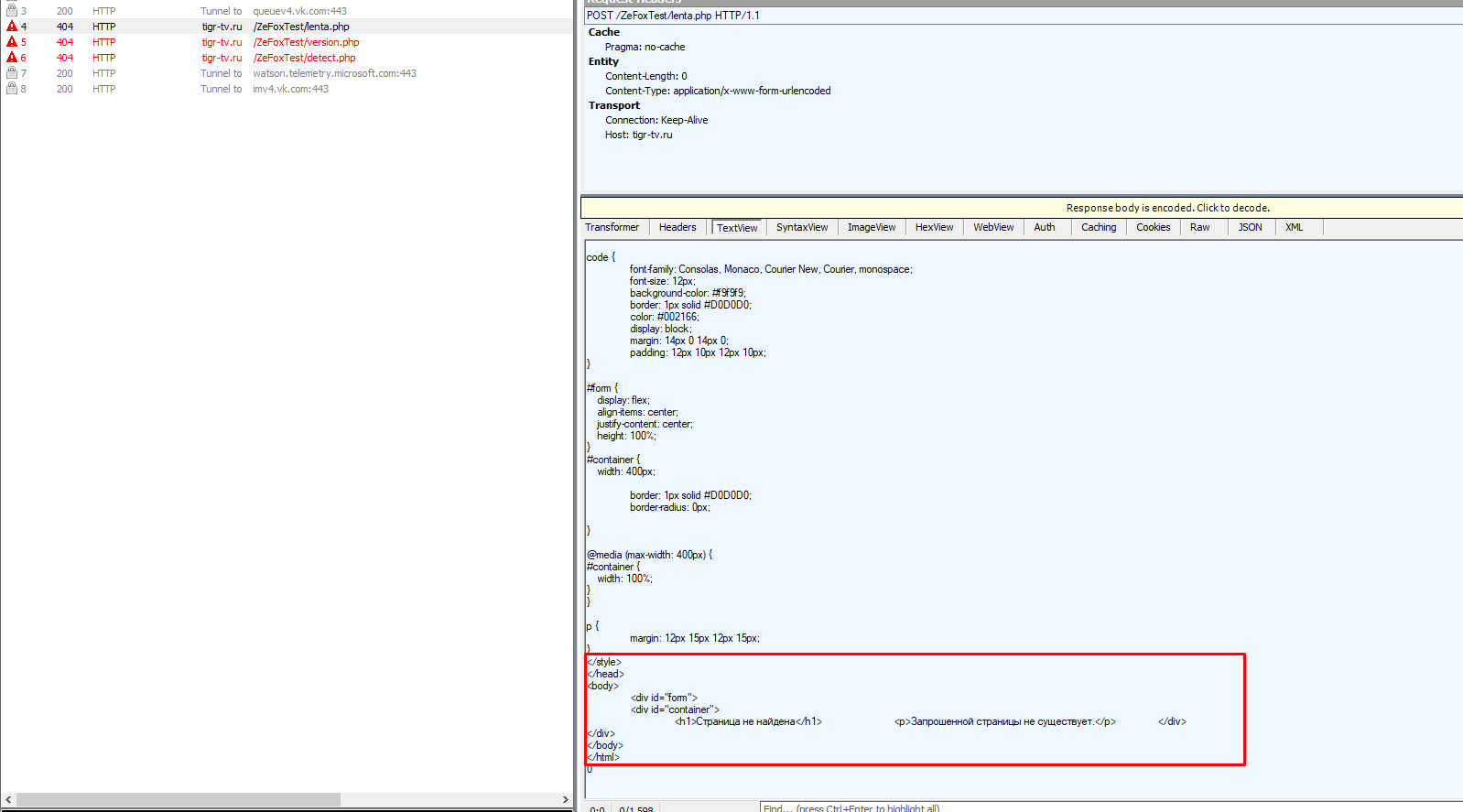Screen dimensions: 1463x812
Task: Click the 'Content-Length: 0' header
Action: coord(645,76)
